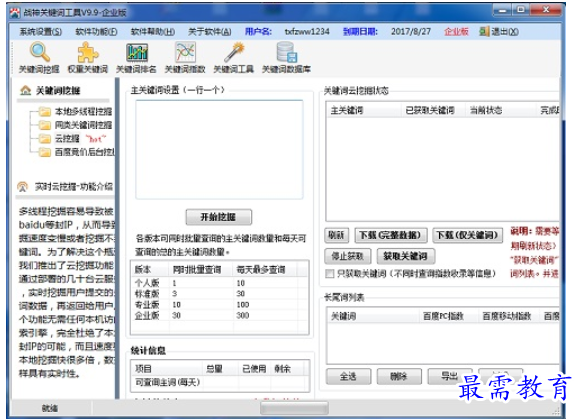This screenshot has width=580, height=419.
Task: Click the 开始挖掘 button
Action: pos(219,217)
